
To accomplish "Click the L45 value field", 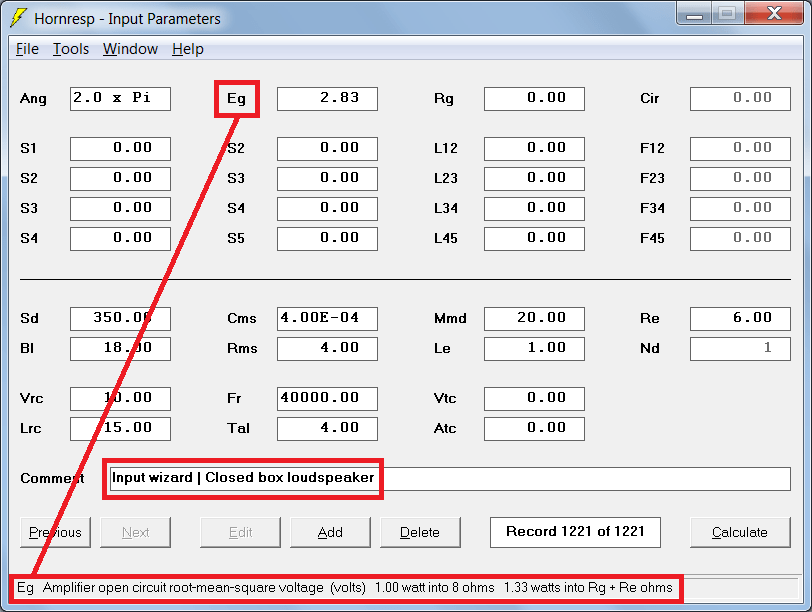I will coord(534,239).
